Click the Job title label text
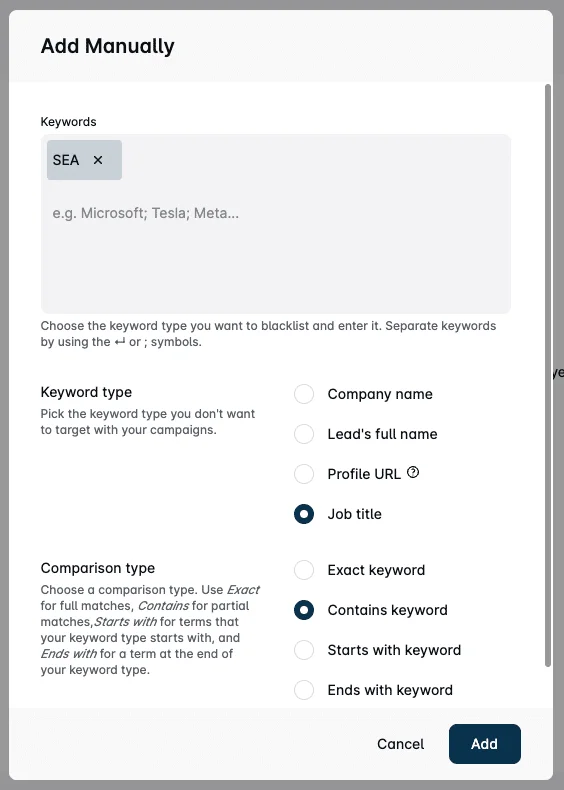Image resolution: width=564 pixels, height=790 pixels. [354, 514]
